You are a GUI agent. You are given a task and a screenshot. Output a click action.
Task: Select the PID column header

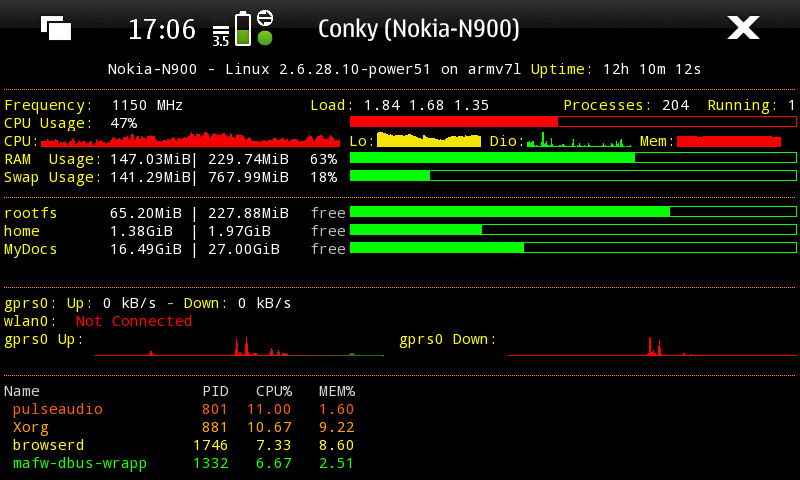[215, 391]
